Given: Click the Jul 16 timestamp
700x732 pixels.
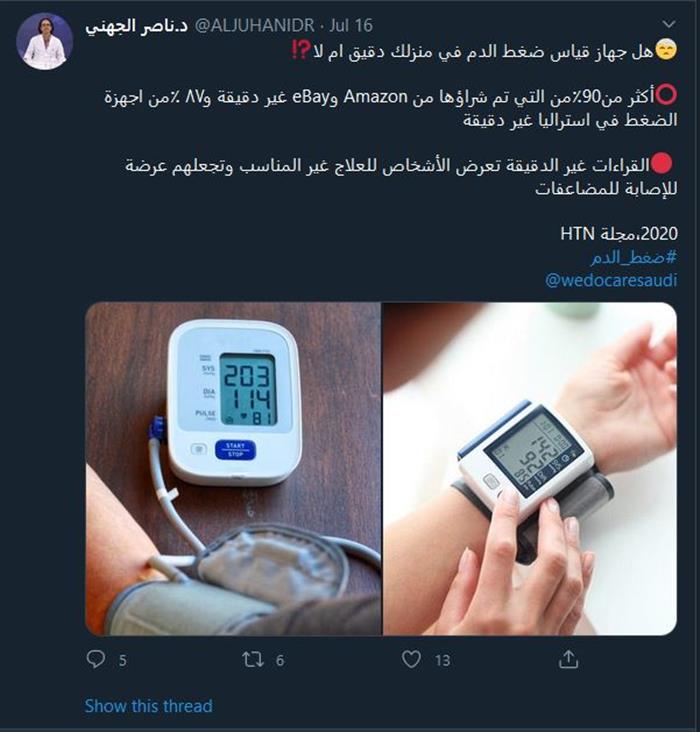Looking at the screenshot, I should (351, 25).
